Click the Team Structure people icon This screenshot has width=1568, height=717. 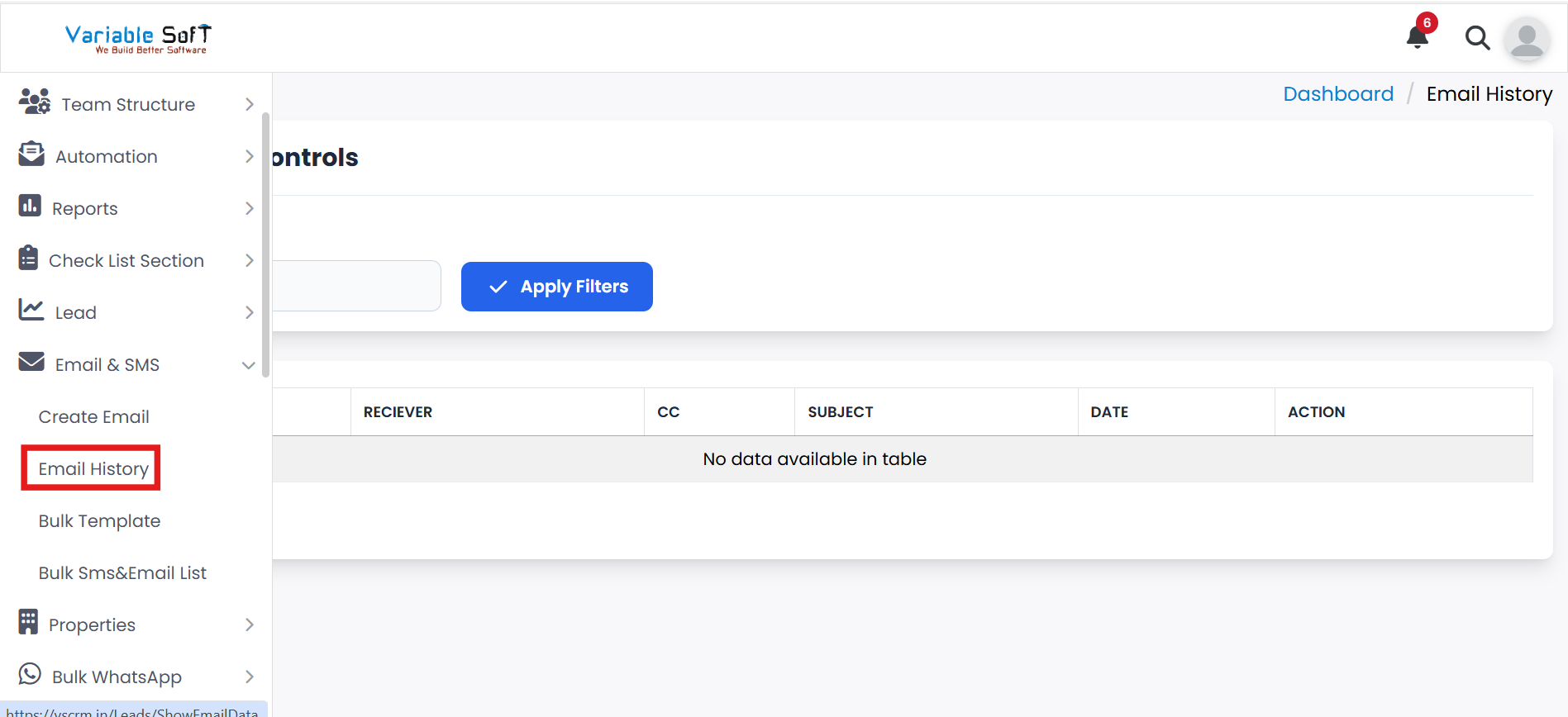click(34, 102)
